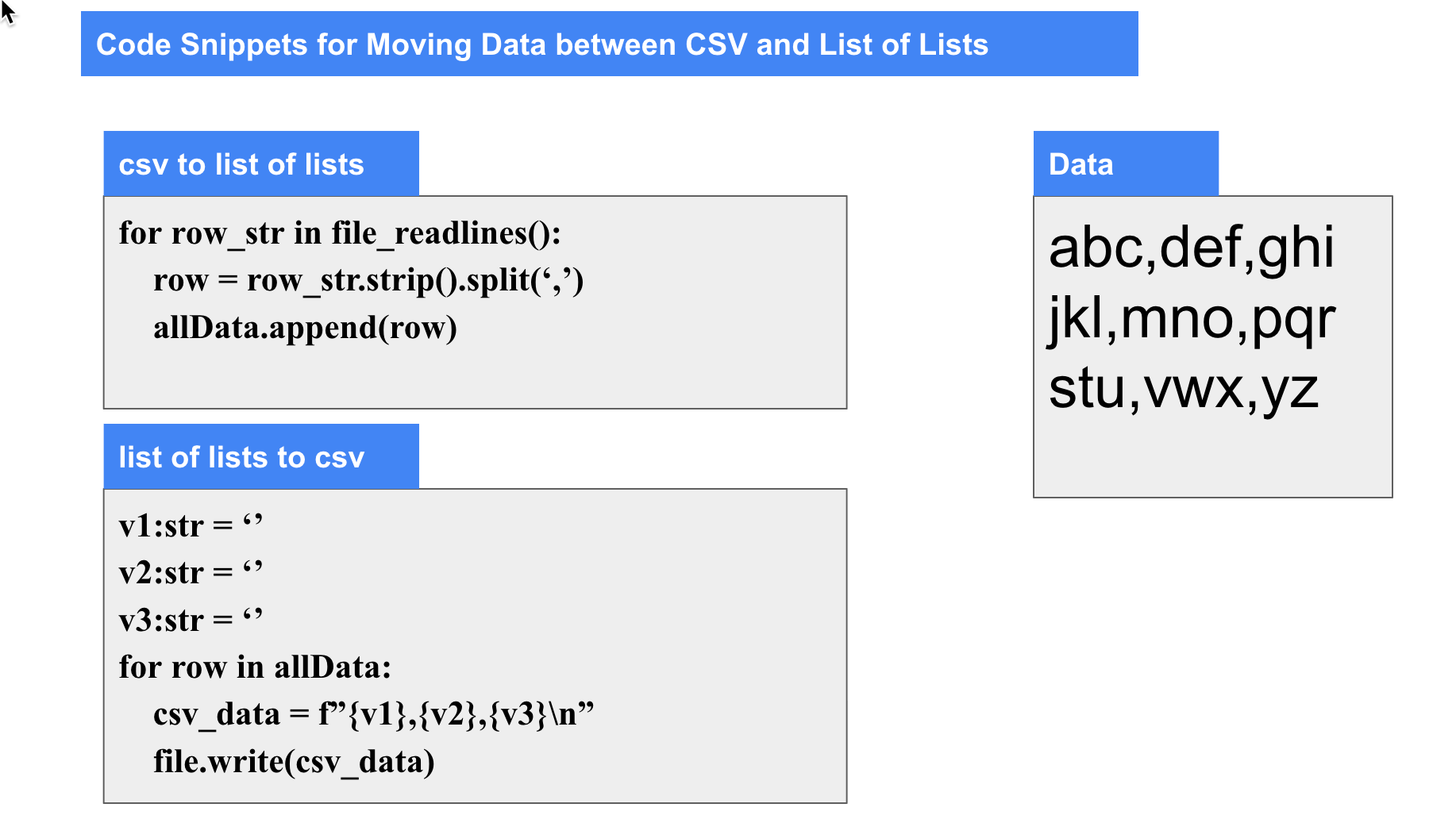
Task: Click empty space below allData.append line
Action: pos(475,377)
